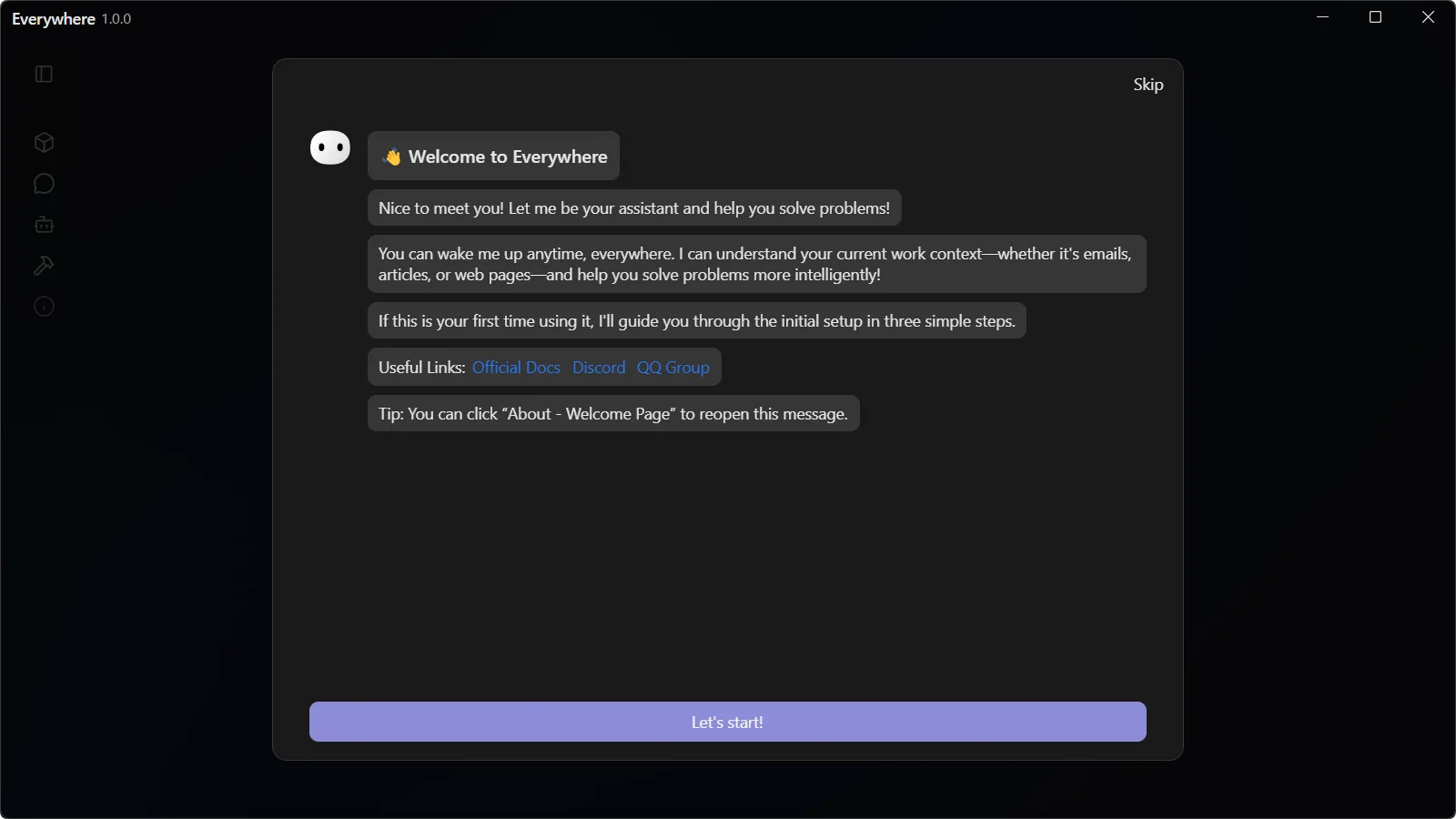This screenshot has height=819, width=1456.
Task: Skip the welcome setup
Action: pyautogui.click(x=1148, y=85)
